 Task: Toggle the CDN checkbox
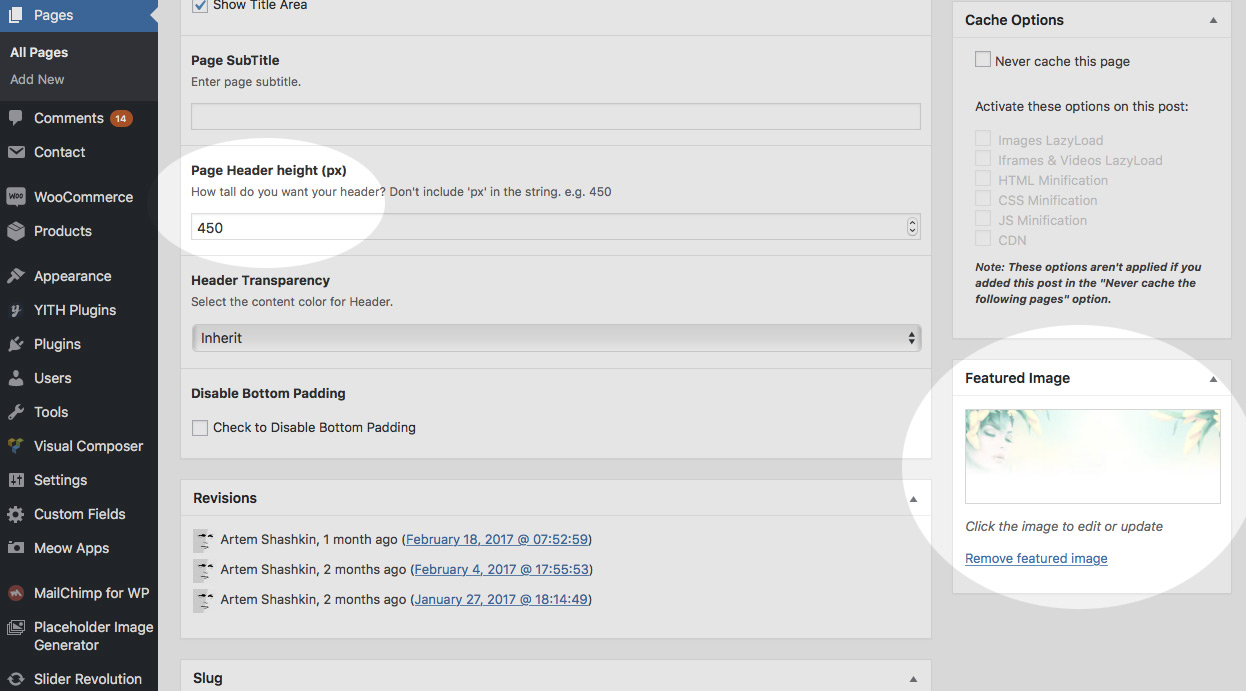(x=983, y=240)
